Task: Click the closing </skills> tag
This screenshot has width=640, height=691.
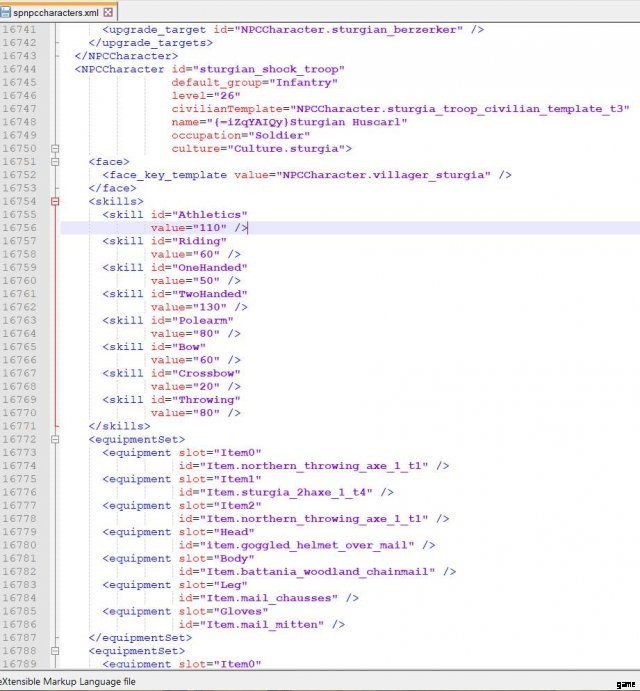Action: coord(119,426)
